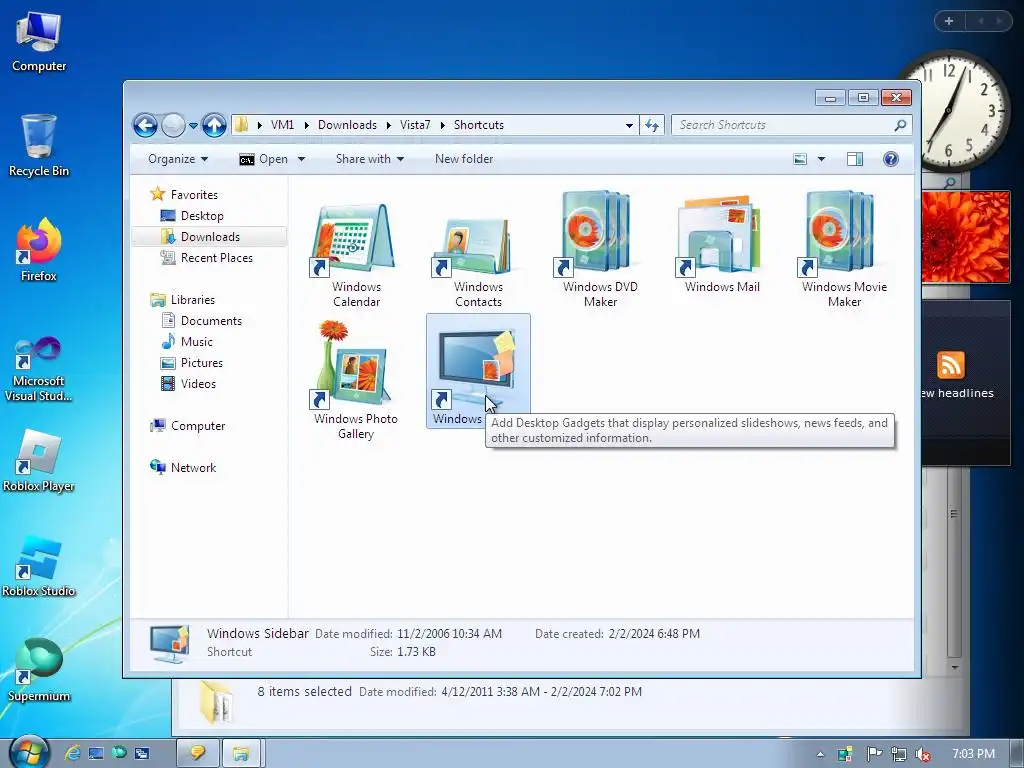Open the Organize menu
Image resolution: width=1024 pixels, height=768 pixels.
(x=178, y=159)
